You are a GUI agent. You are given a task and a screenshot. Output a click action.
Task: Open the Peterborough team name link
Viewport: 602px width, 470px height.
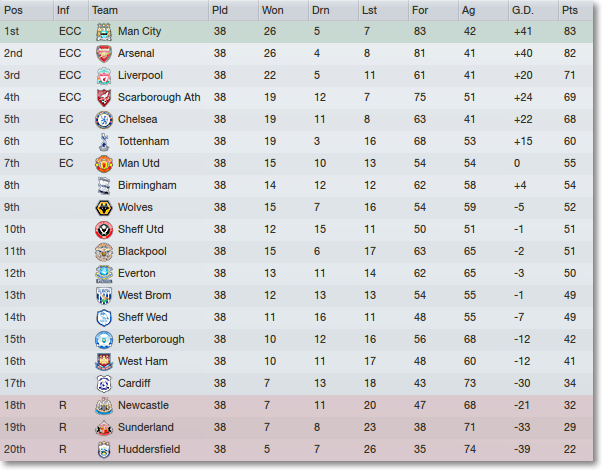pyautogui.click(x=151, y=339)
